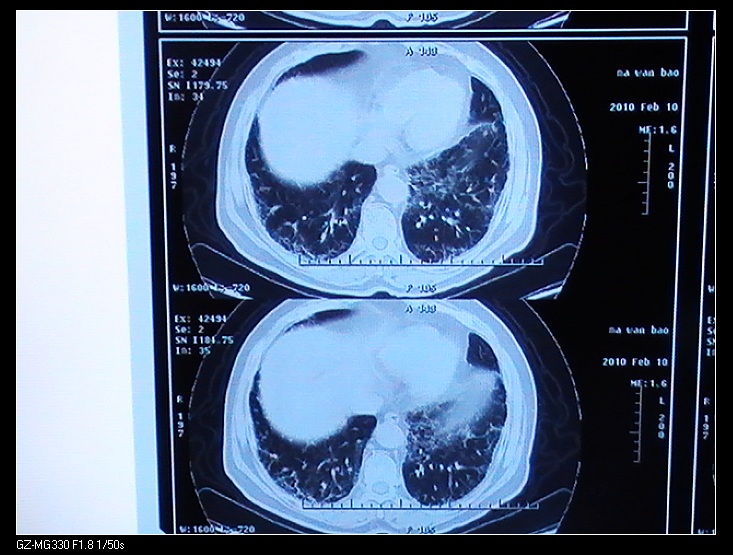Click 'Ex: 42494' above the 'SN I179.75' line
The height and width of the screenshot is (555, 733).
click(x=194, y=63)
